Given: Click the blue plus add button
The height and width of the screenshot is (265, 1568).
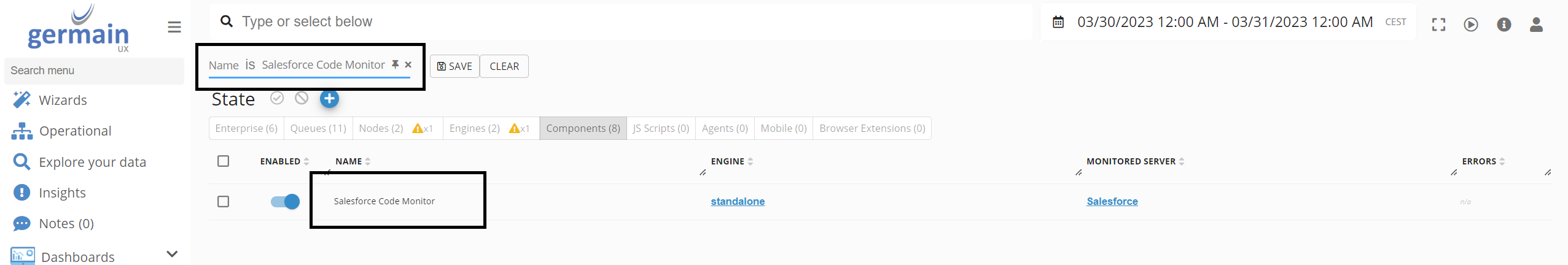Looking at the screenshot, I should [x=329, y=99].
